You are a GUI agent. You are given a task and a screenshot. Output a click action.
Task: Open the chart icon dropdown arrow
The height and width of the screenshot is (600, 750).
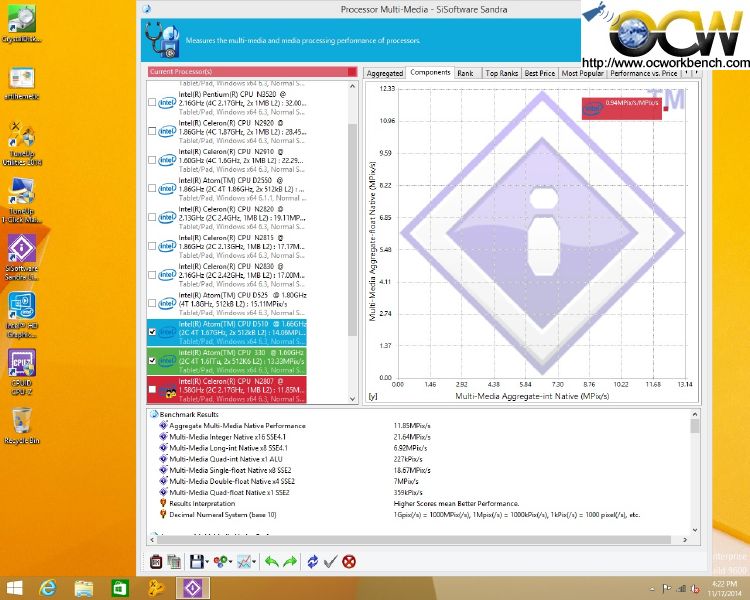254,562
